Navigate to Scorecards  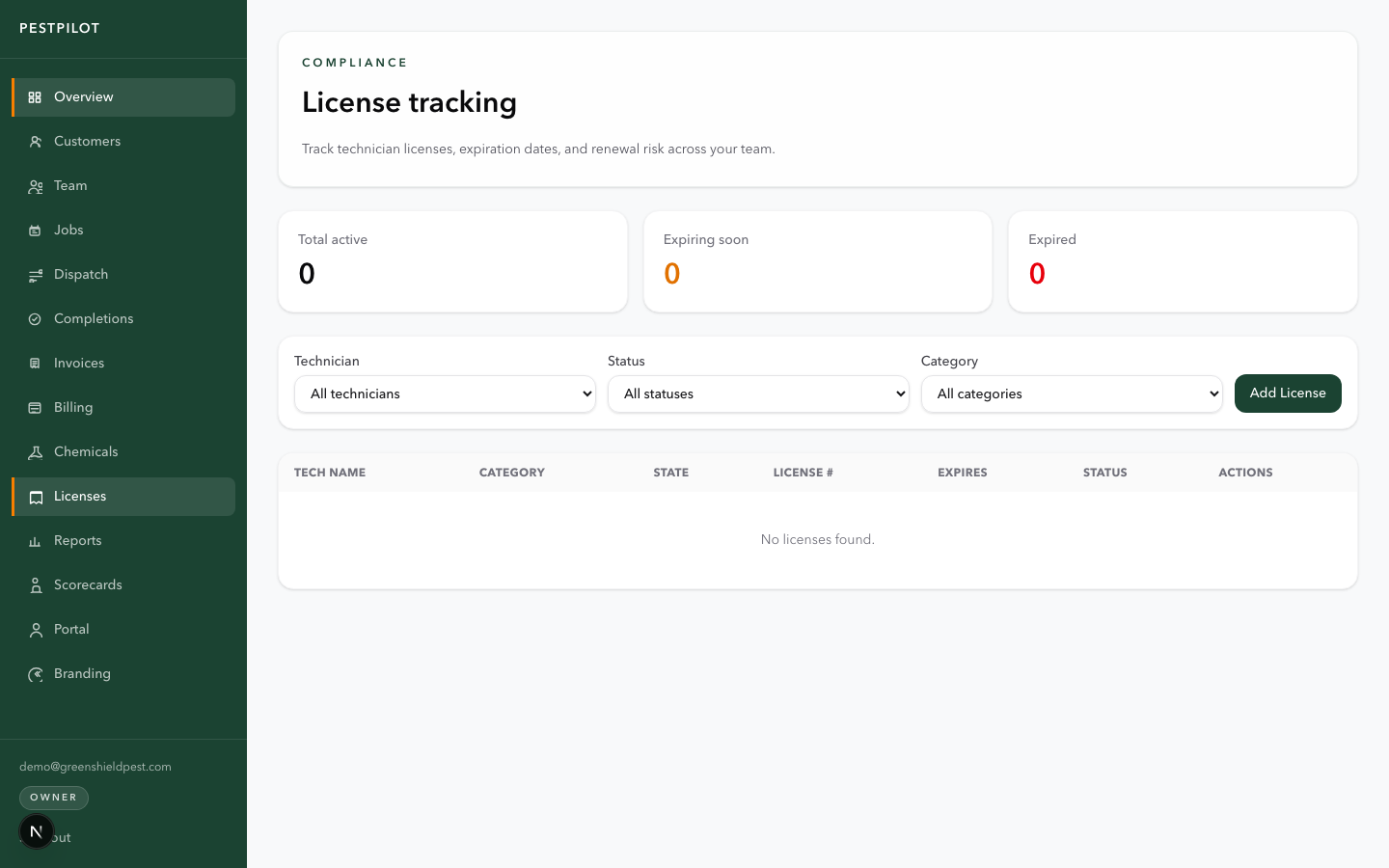click(123, 585)
